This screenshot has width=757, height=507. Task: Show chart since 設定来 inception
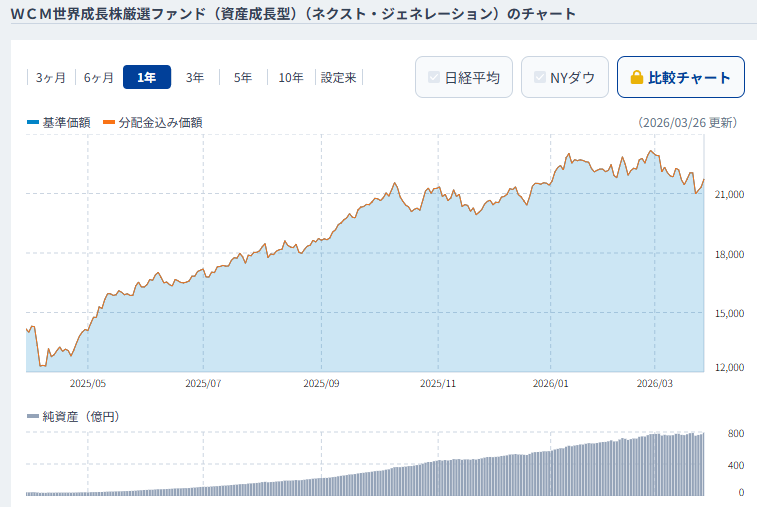(339, 77)
